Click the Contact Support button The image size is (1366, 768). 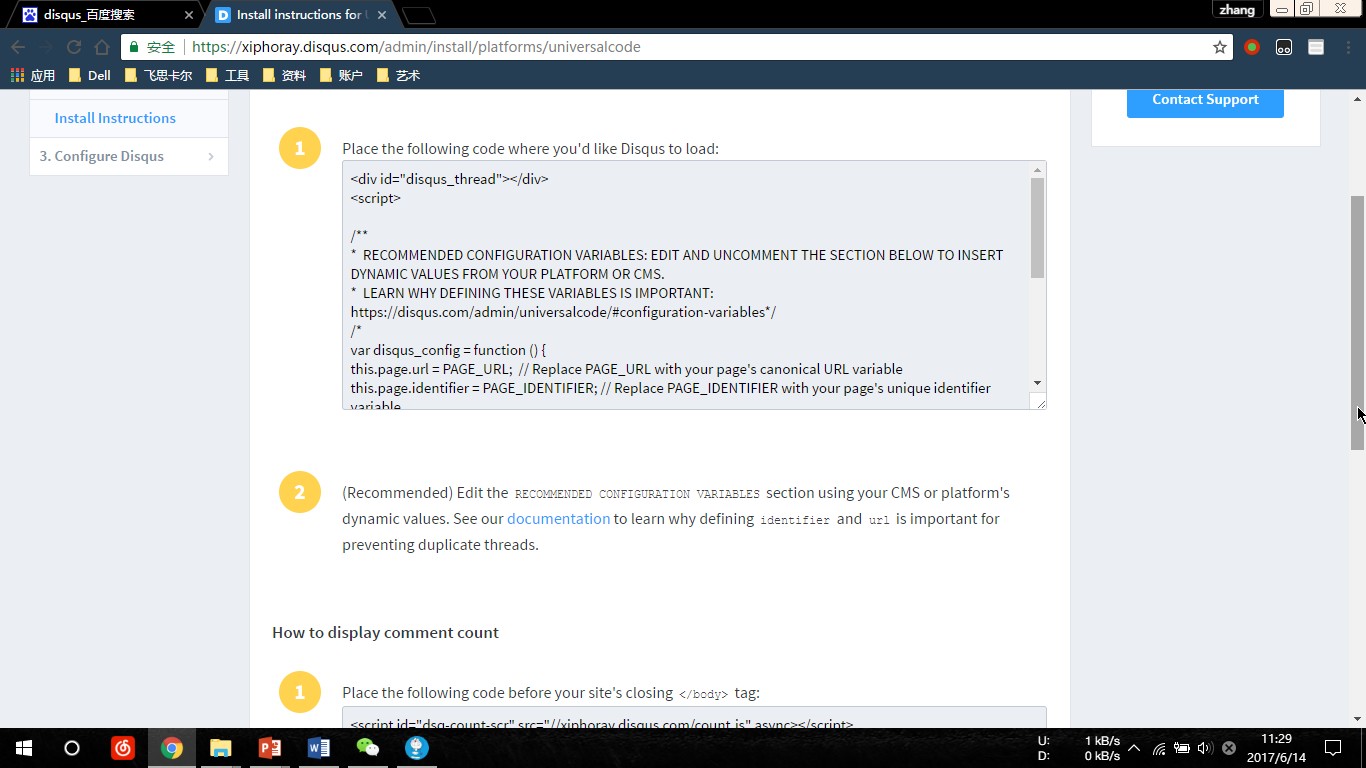pyautogui.click(x=1205, y=100)
